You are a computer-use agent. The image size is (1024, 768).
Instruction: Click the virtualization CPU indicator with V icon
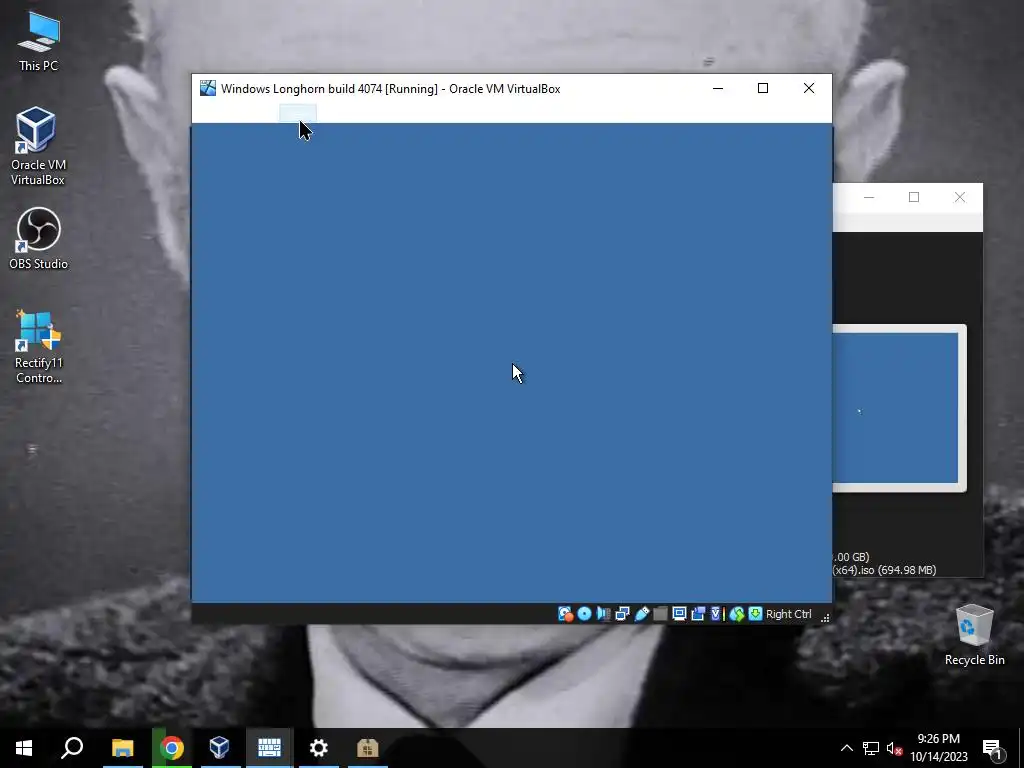coord(717,614)
